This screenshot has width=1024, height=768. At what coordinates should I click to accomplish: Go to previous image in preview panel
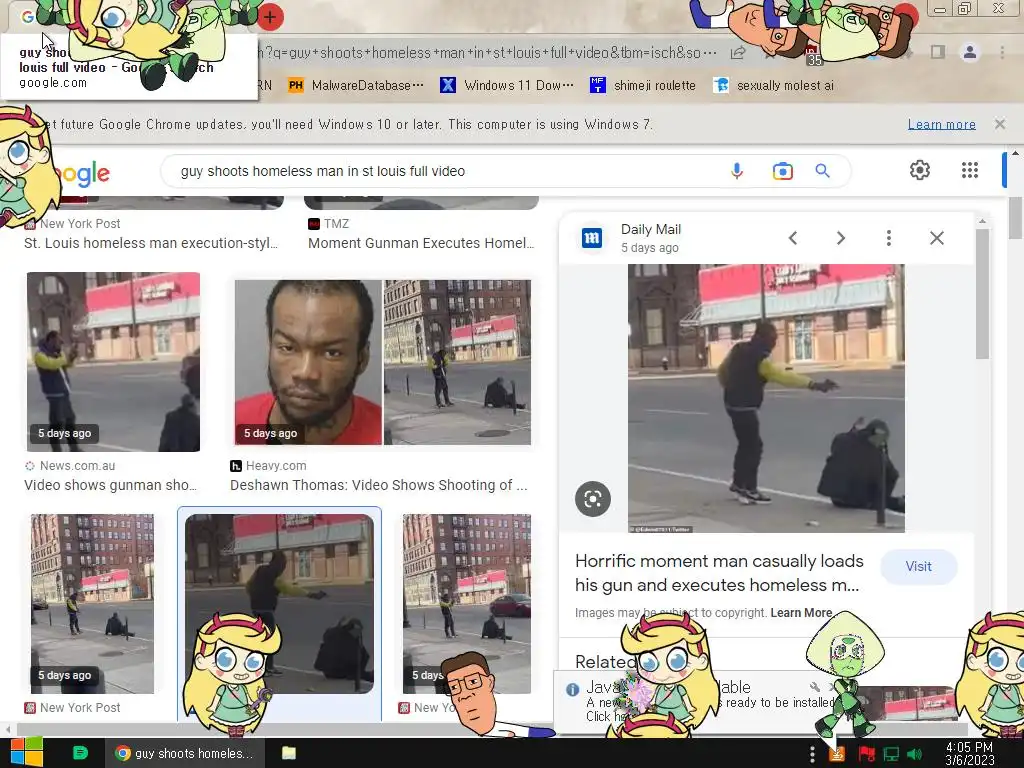[793, 238]
